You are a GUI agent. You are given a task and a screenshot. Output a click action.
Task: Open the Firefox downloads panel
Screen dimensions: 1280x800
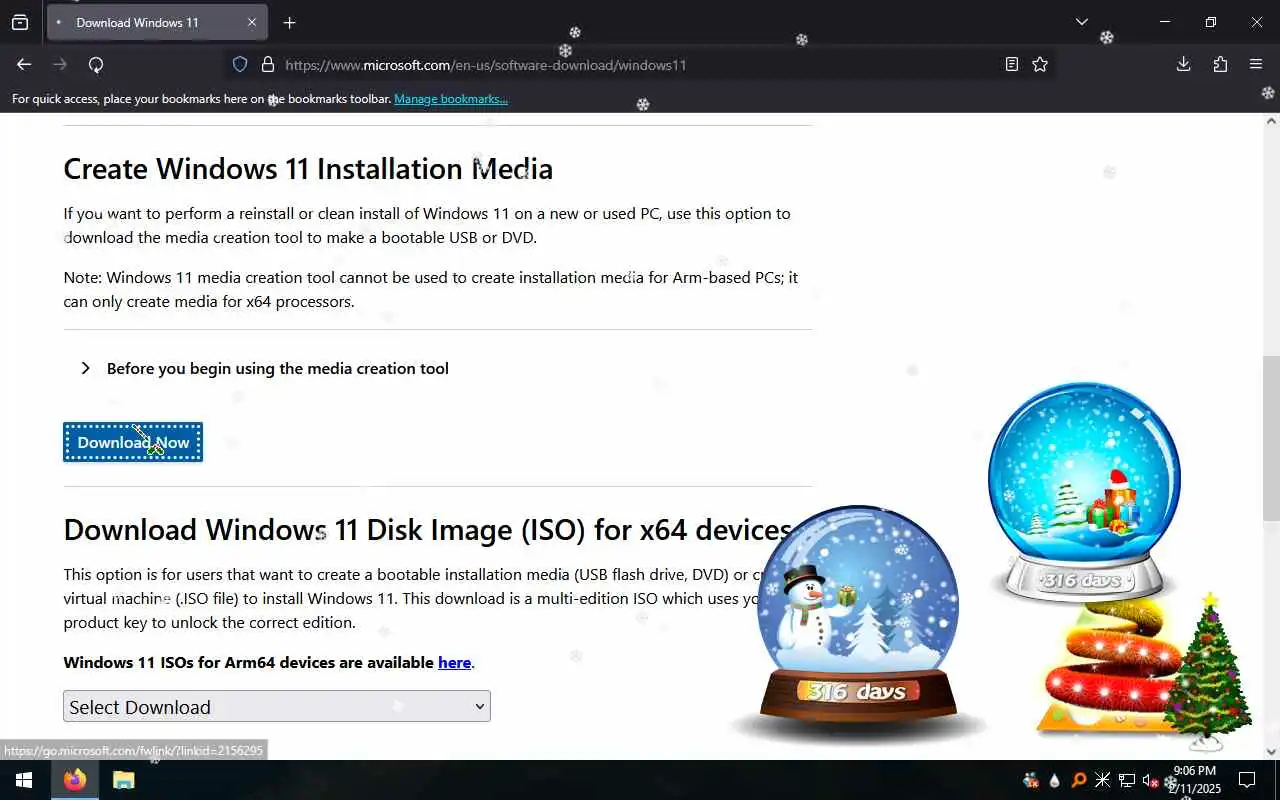pos(1183,64)
